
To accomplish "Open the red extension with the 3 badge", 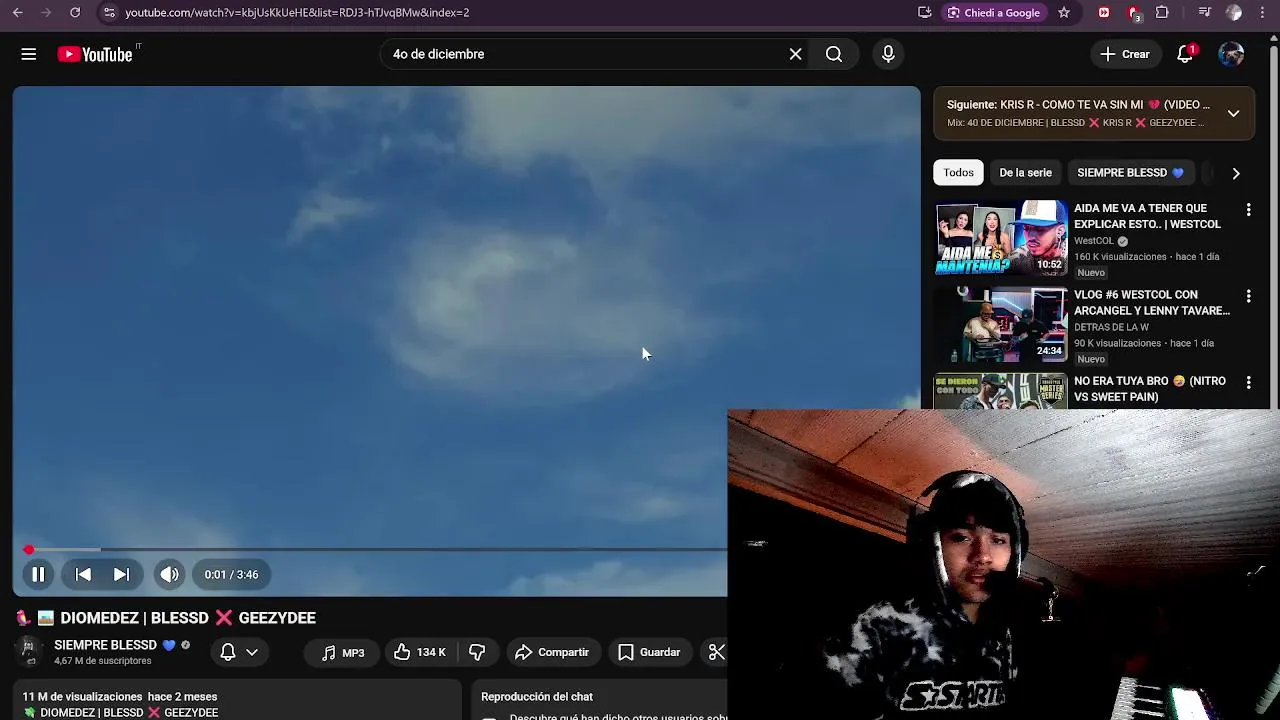I will point(1134,13).
